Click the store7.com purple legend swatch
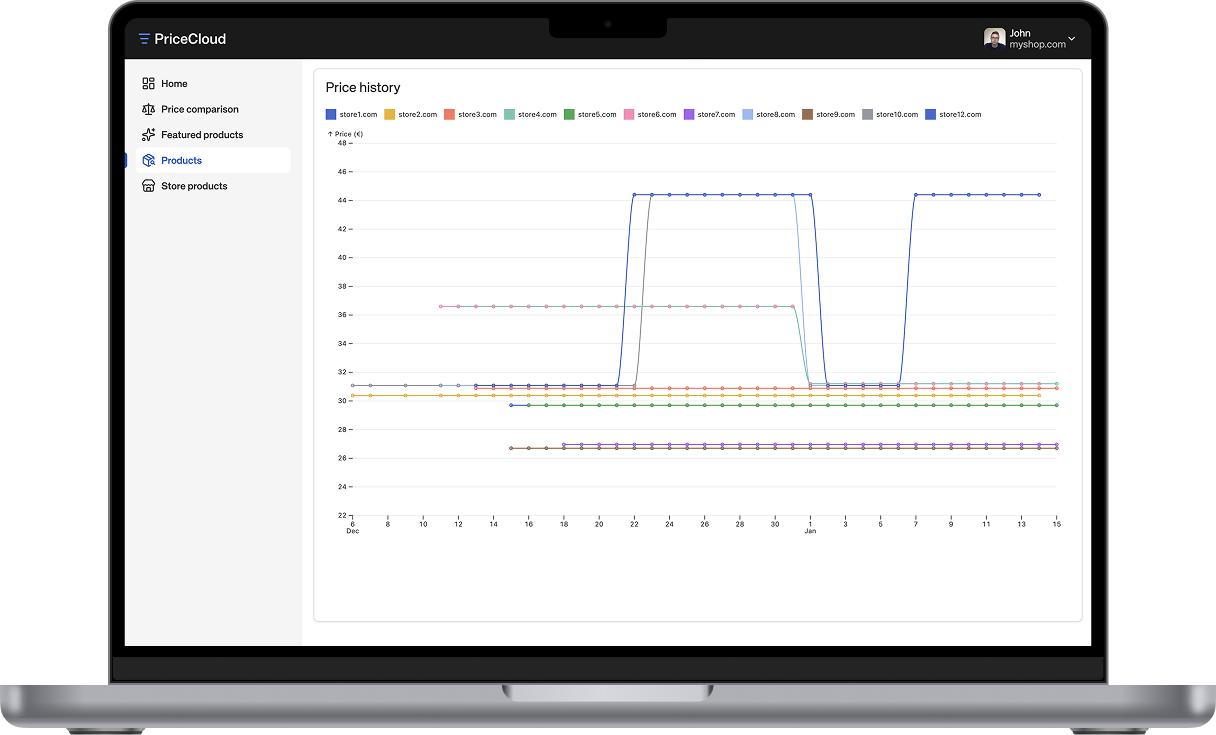Image resolution: width=1216 pixels, height=735 pixels. [689, 115]
